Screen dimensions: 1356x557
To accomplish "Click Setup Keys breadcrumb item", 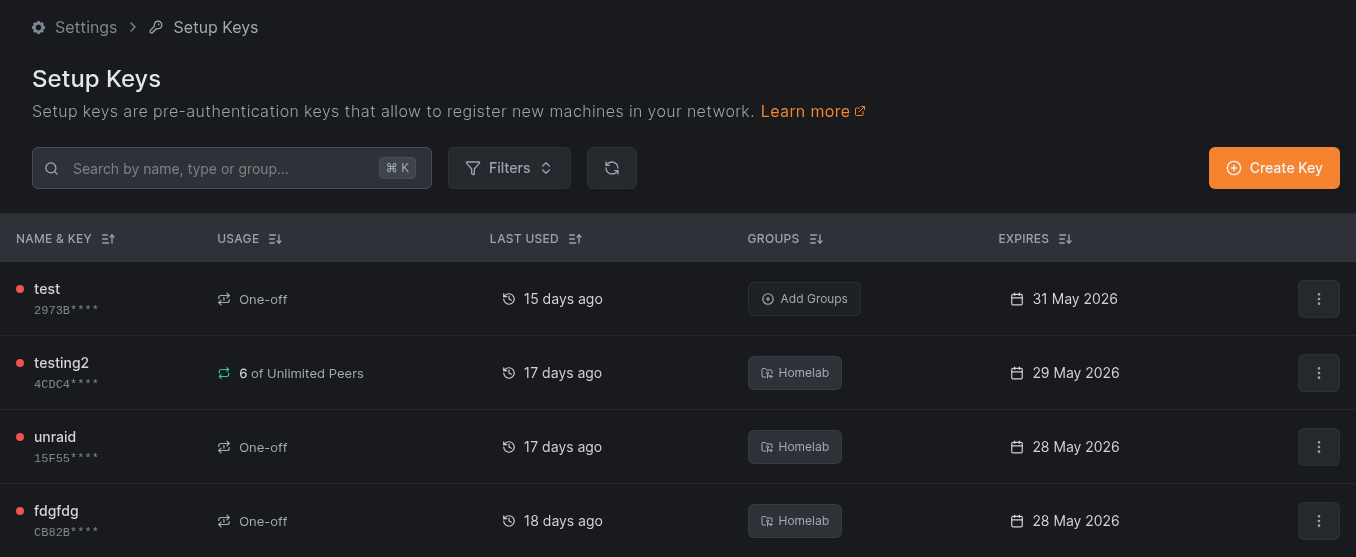I will pyautogui.click(x=204, y=27).
